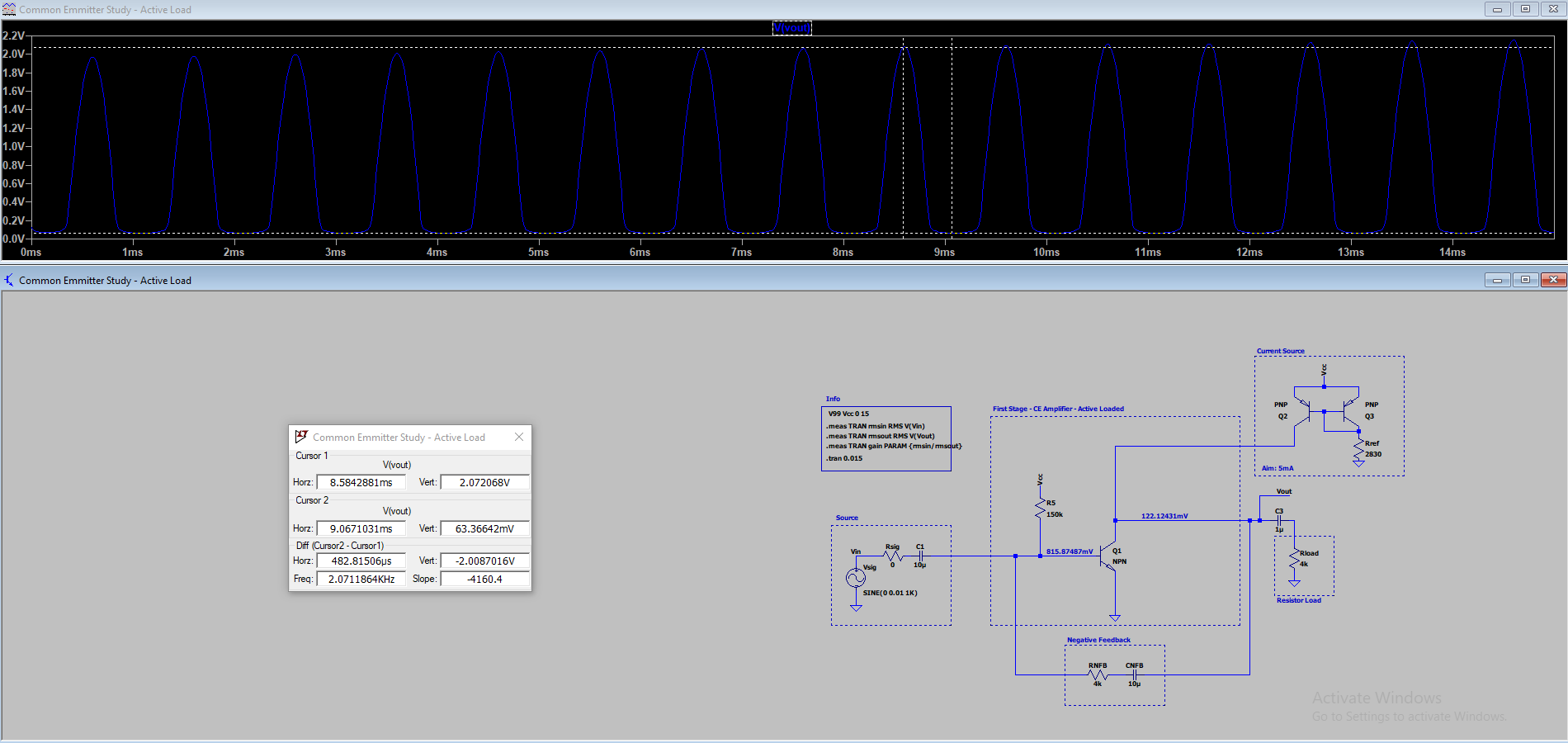Image resolution: width=1568 pixels, height=743 pixels.
Task: Click the Cursor 2 Vert field 63.36642mV
Action: pyautogui.click(x=484, y=528)
